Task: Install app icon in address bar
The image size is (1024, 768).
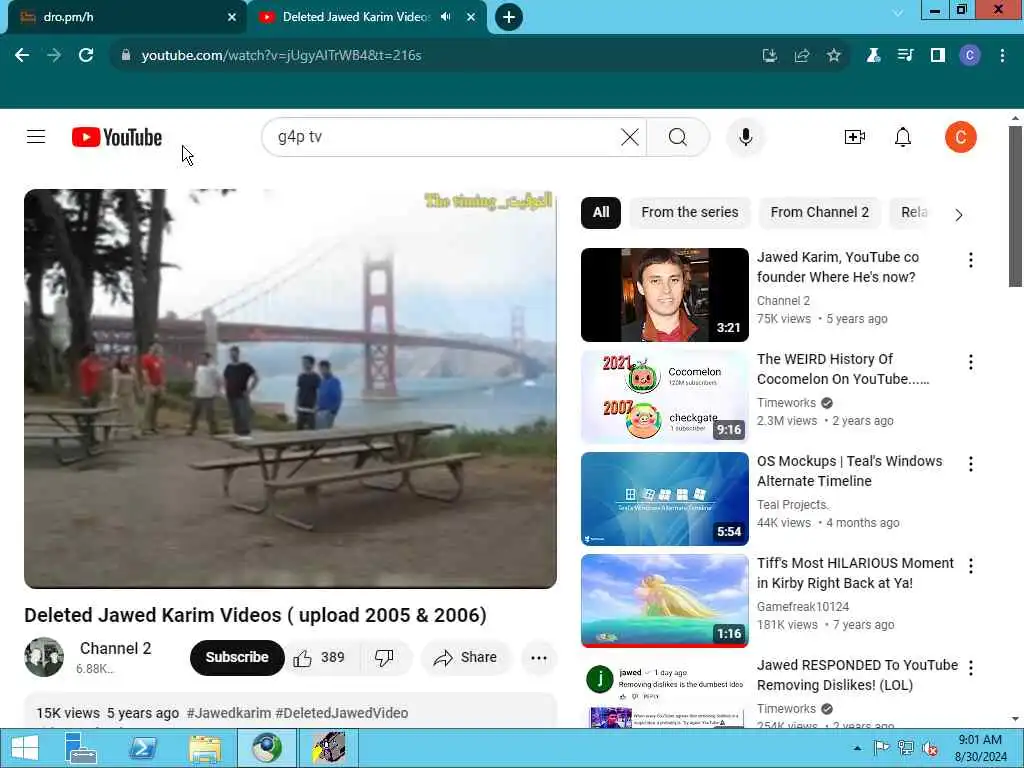Action: pos(770,56)
